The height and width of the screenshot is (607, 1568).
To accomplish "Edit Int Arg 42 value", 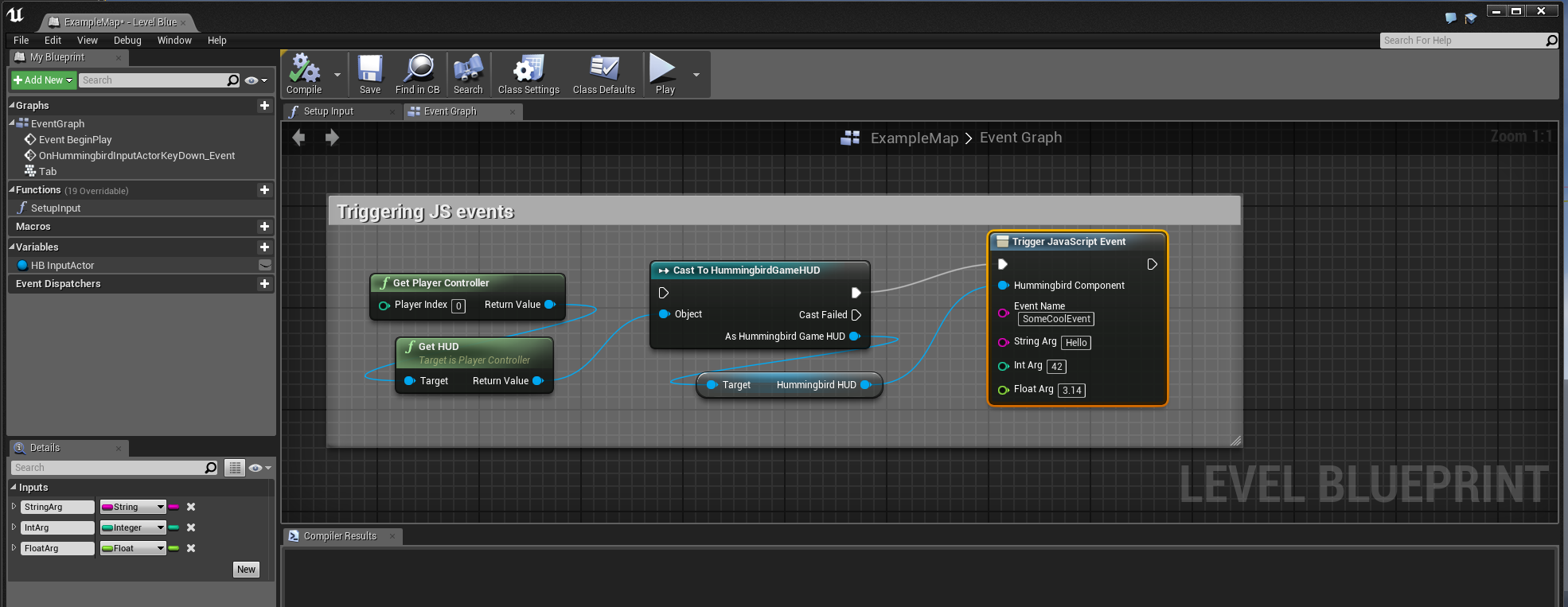I will pyautogui.click(x=1056, y=367).
